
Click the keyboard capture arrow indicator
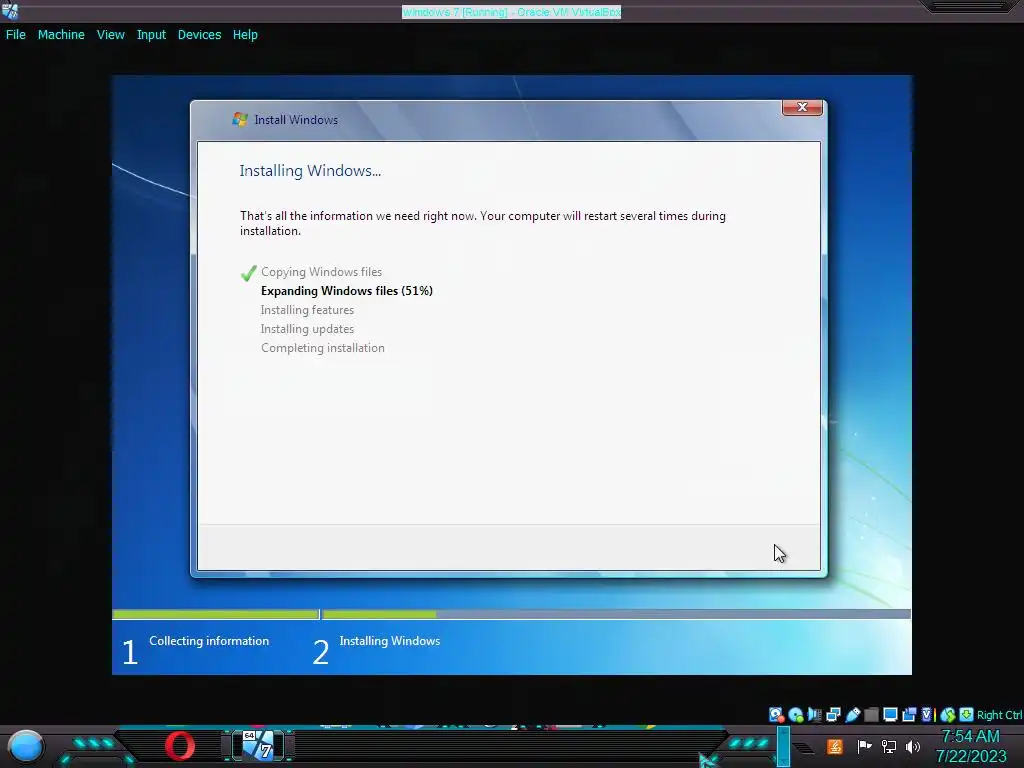pyautogui.click(x=967, y=714)
